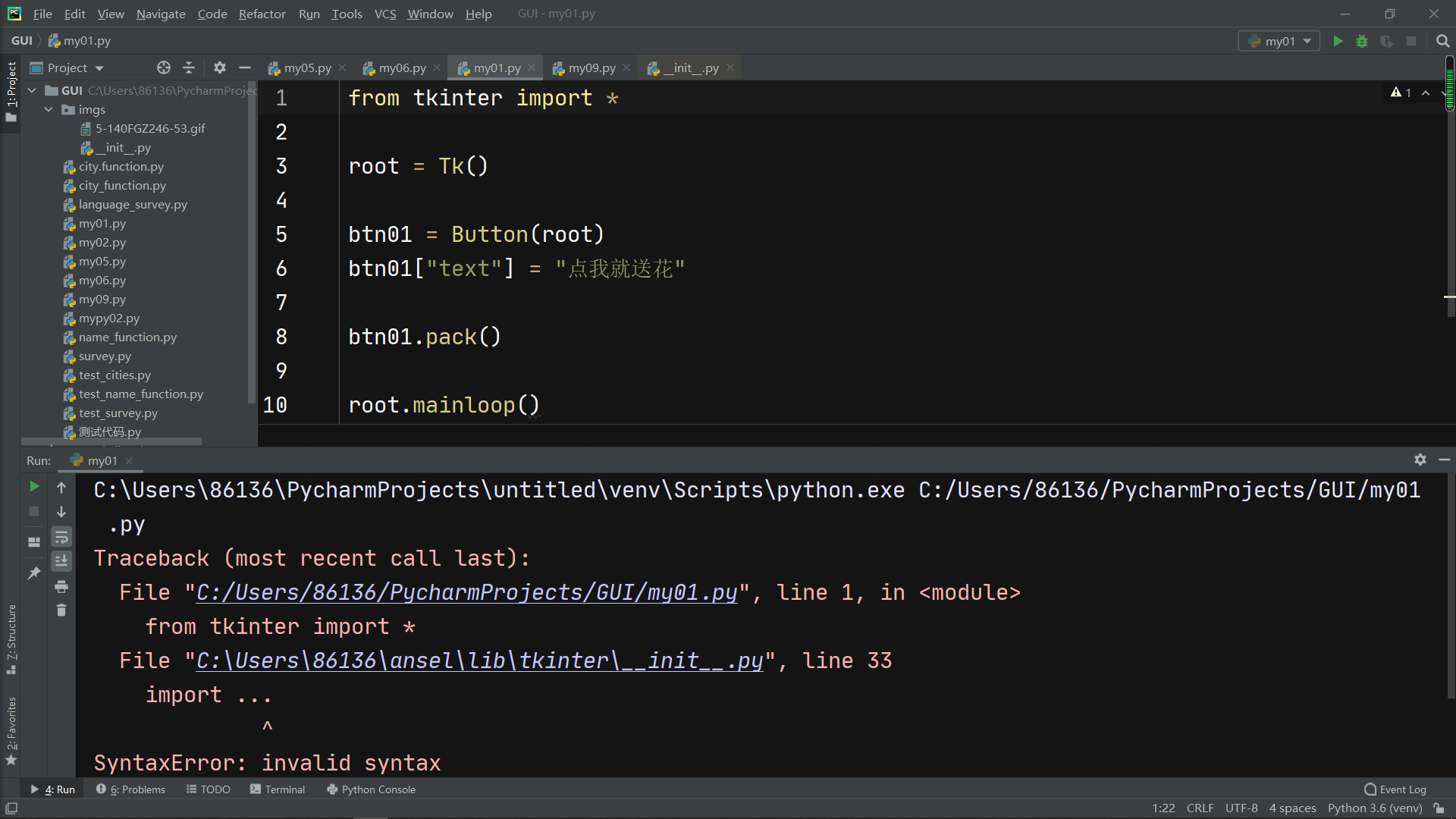The image size is (1456, 819).
Task: Open my01.py traceback link
Action: point(466,592)
